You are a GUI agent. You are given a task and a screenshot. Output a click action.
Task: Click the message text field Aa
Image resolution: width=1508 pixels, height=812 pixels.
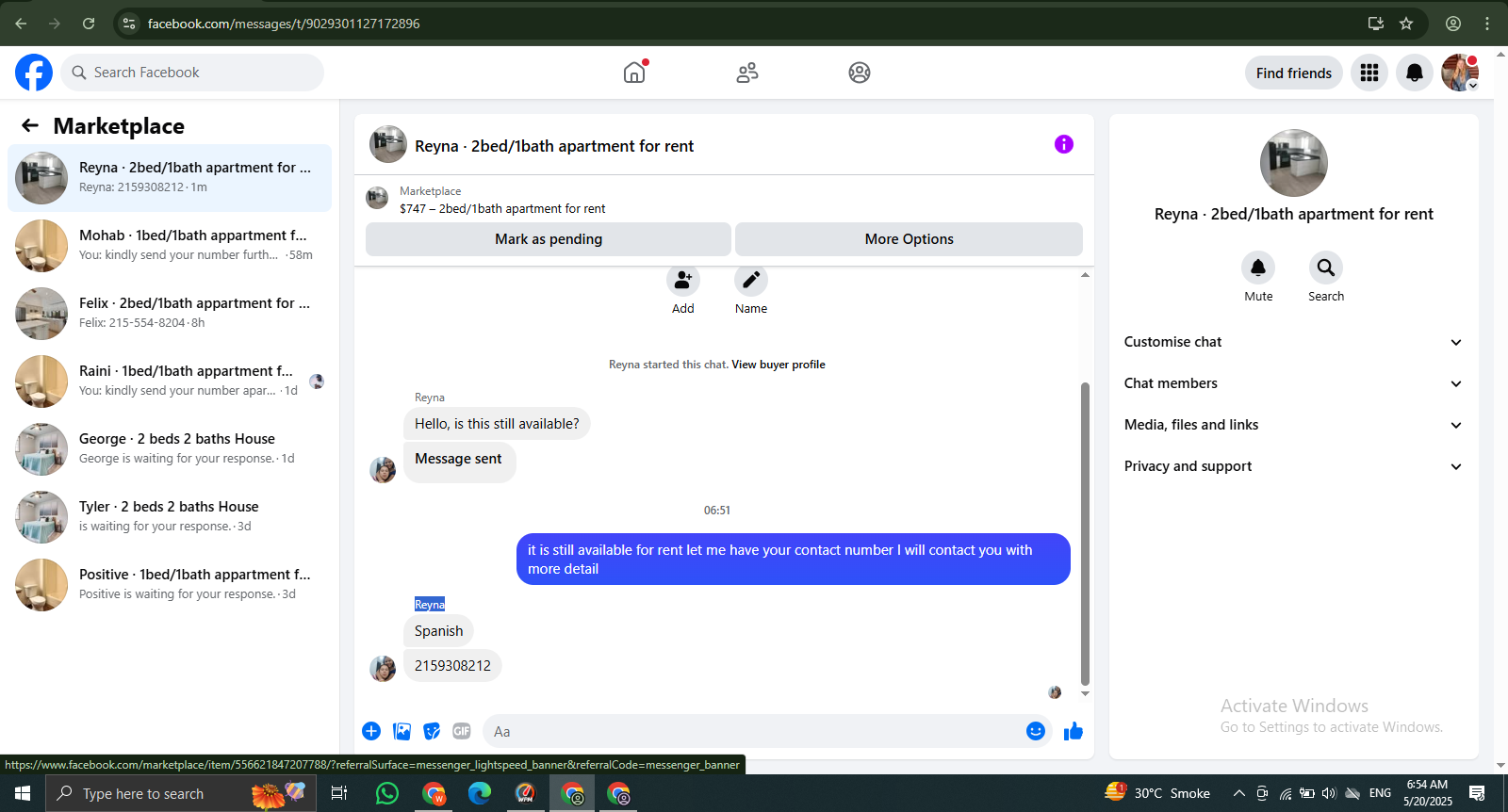click(752, 731)
